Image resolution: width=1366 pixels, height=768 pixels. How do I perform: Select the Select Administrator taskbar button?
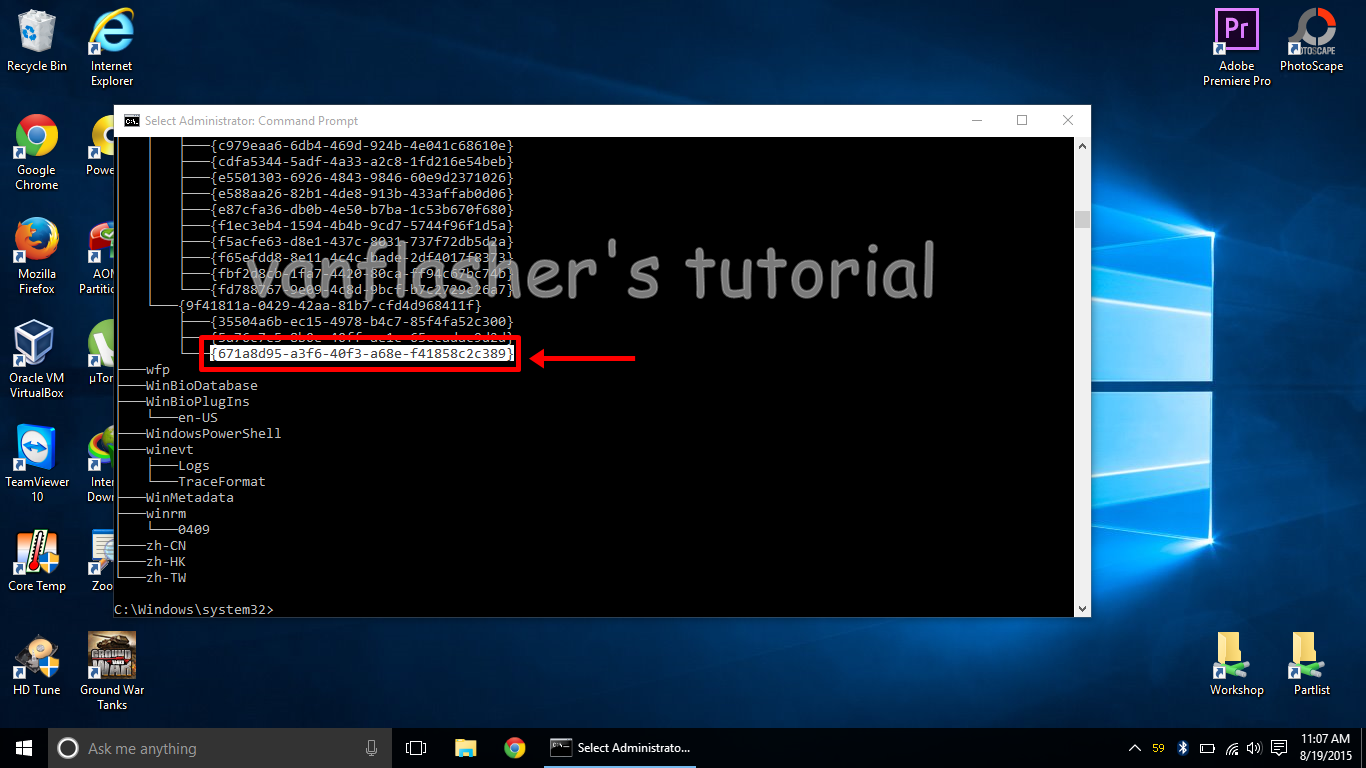620,747
